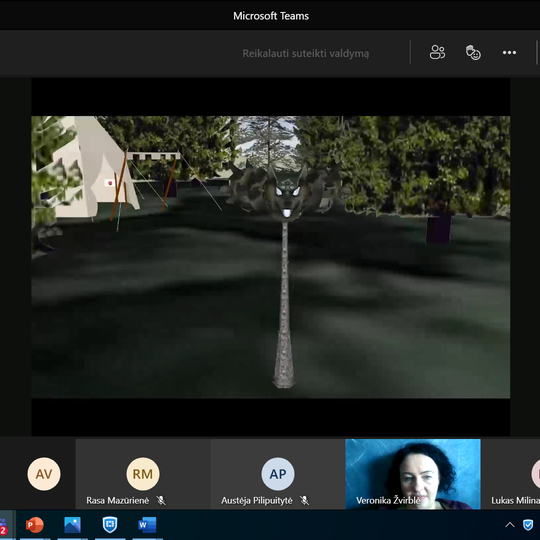Image resolution: width=540 pixels, height=540 pixels.
Task: Switch to Teams in the taskbar
Action: 3,525
